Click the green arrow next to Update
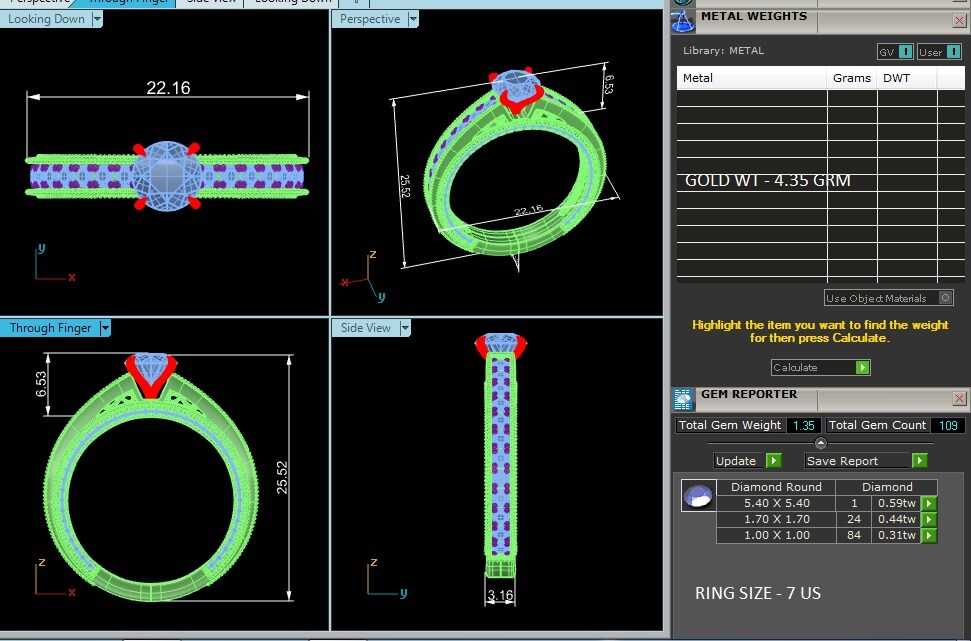 point(773,461)
